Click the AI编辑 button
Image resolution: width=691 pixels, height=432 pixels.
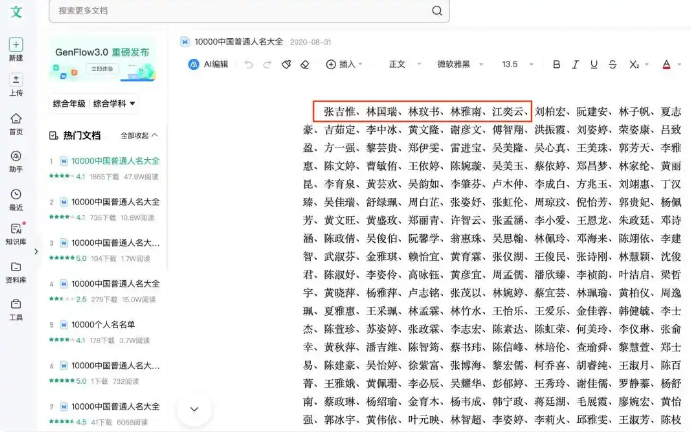coord(208,64)
